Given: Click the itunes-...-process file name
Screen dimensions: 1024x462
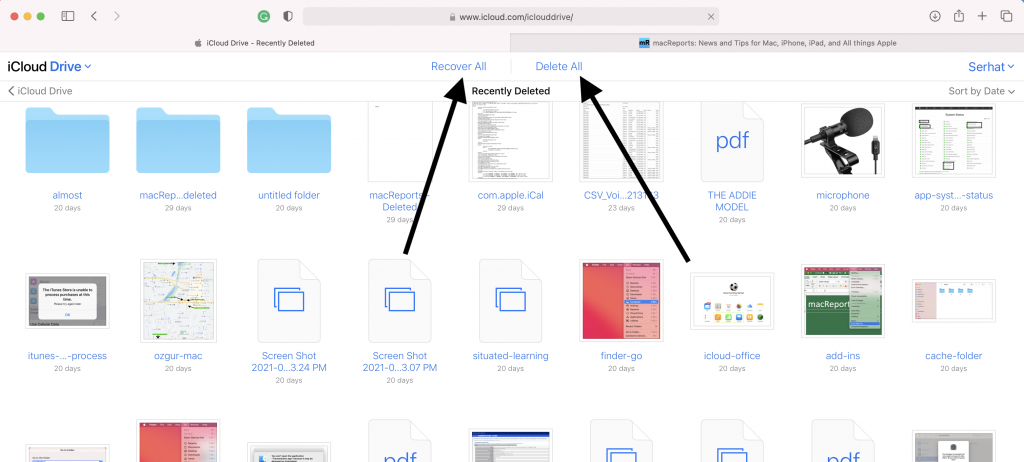Looking at the screenshot, I should [x=67, y=356].
